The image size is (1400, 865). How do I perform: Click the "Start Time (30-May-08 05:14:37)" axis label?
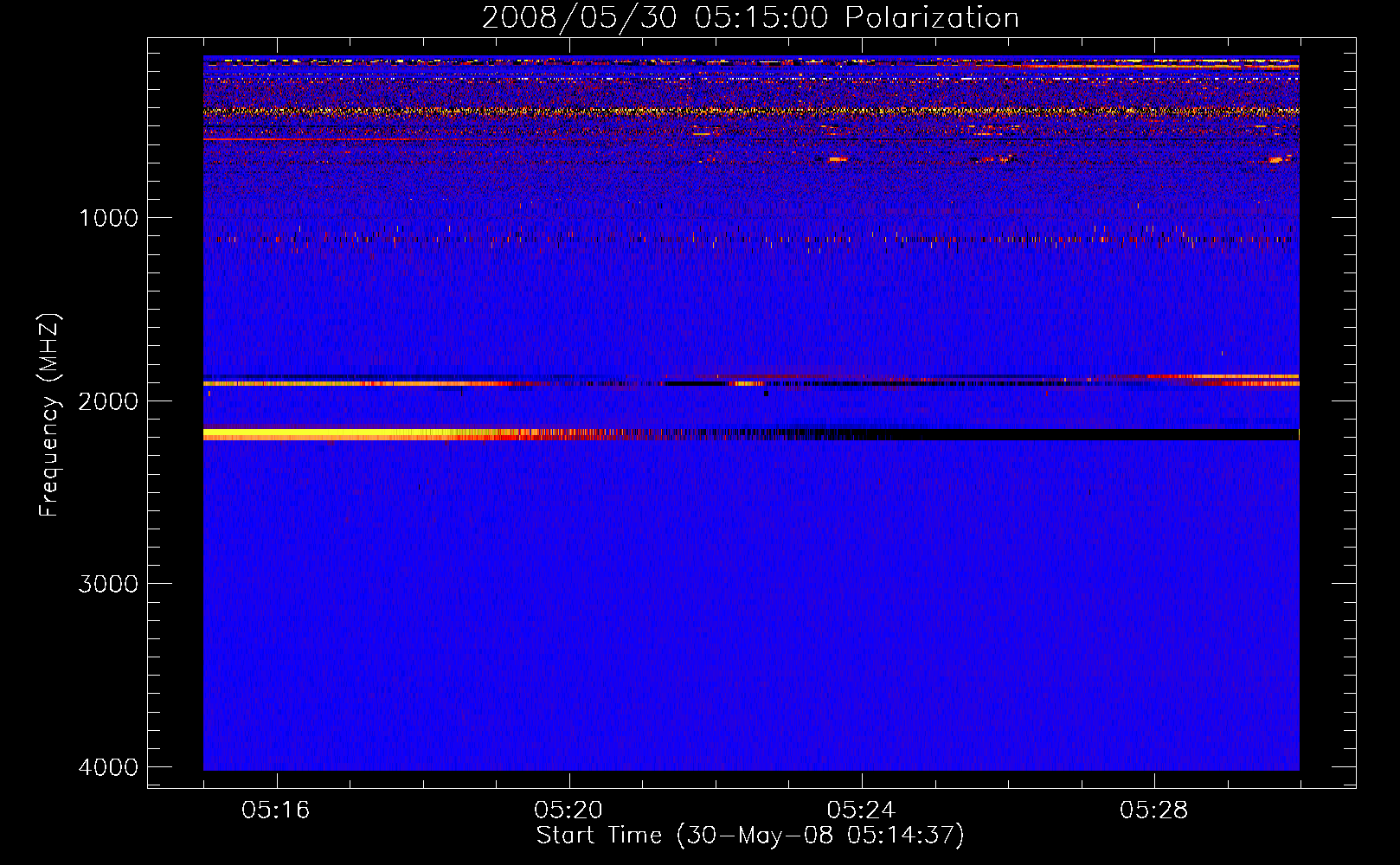tap(750, 836)
